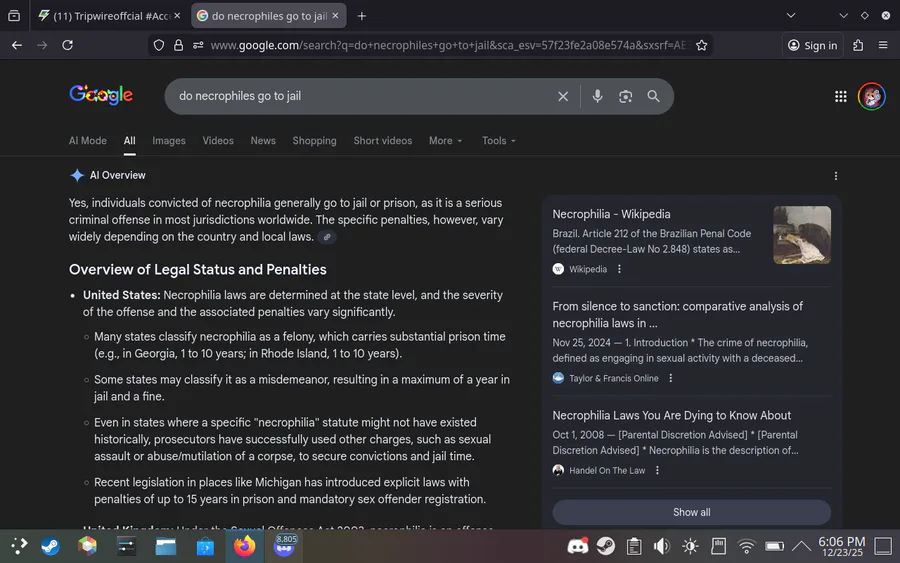Open Wi-Fi network settings in tray
This screenshot has height=563, width=900.
point(746,546)
